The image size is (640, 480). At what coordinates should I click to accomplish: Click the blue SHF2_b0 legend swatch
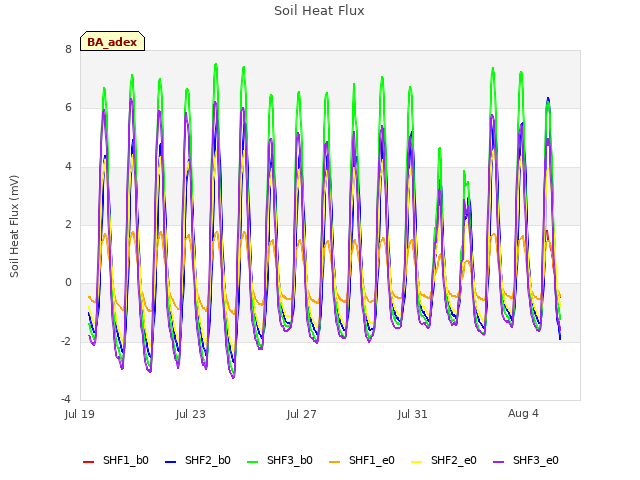tap(171, 462)
